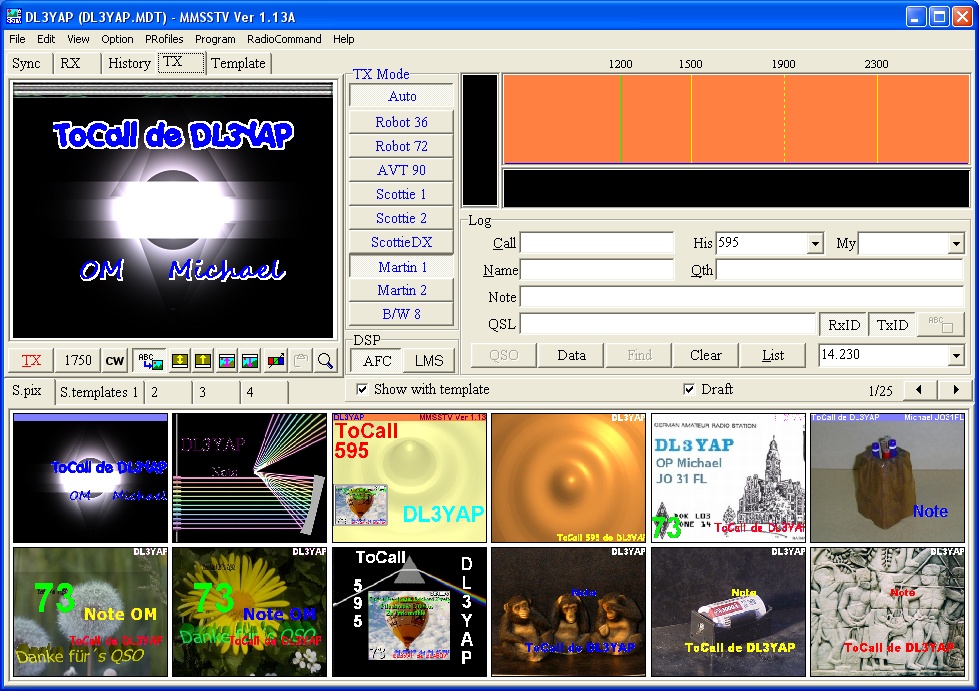Viewport: 979px width, 691px height.
Task: Select Martin 2 TX mode
Action: 401,290
